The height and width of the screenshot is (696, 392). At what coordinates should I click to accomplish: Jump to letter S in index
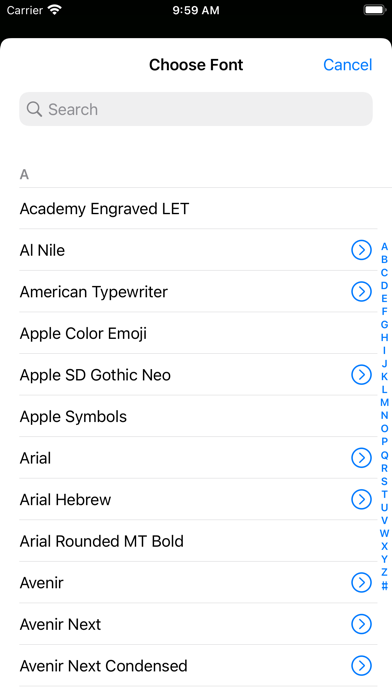pyautogui.click(x=384, y=481)
